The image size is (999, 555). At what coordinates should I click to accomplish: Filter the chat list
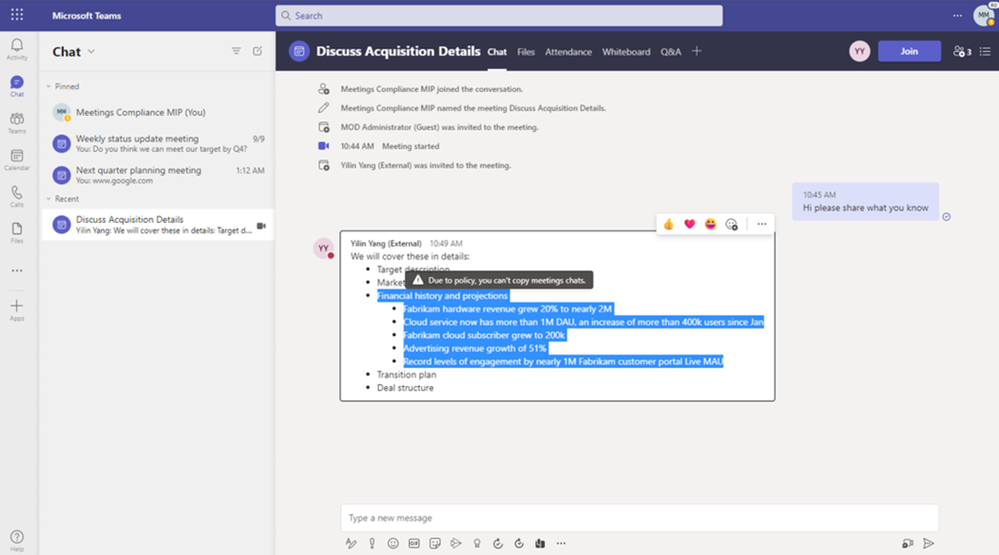click(236, 51)
